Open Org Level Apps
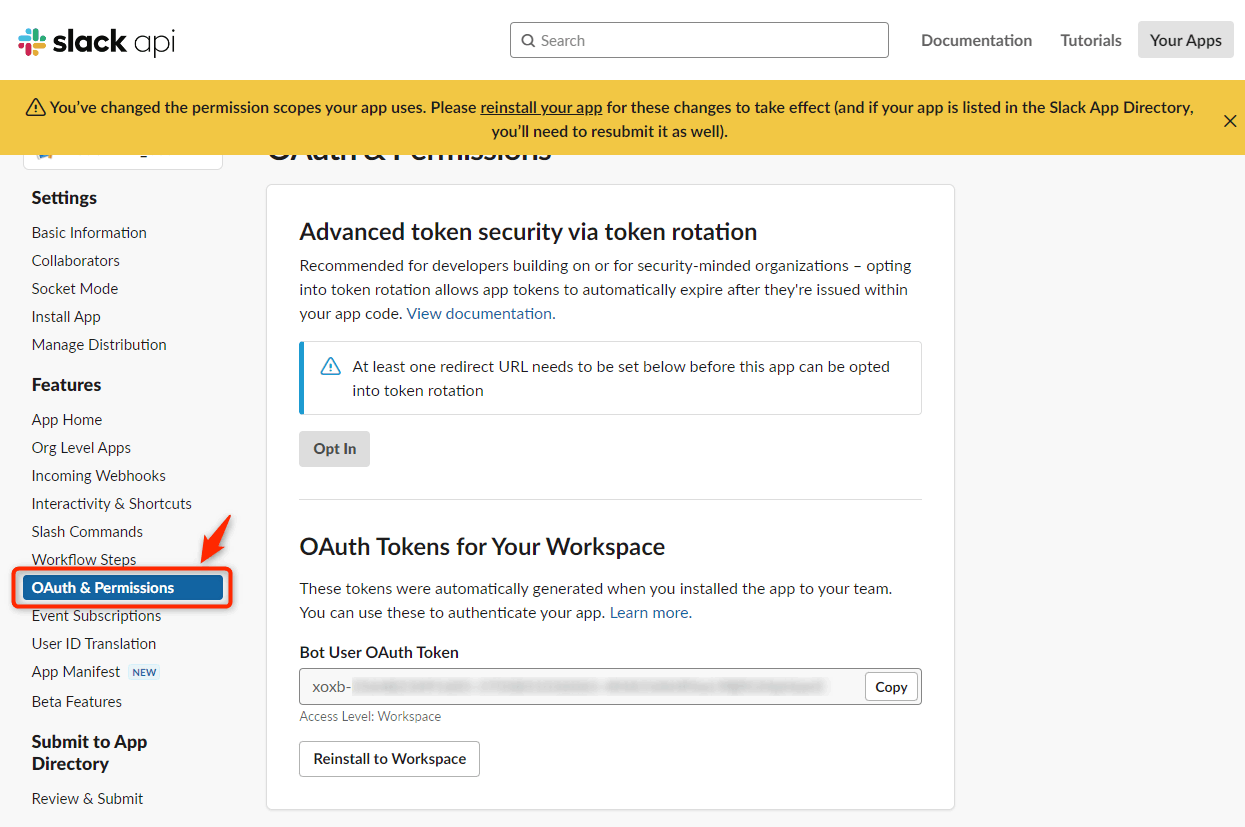 pyautogui.click(x=81, y=447)
